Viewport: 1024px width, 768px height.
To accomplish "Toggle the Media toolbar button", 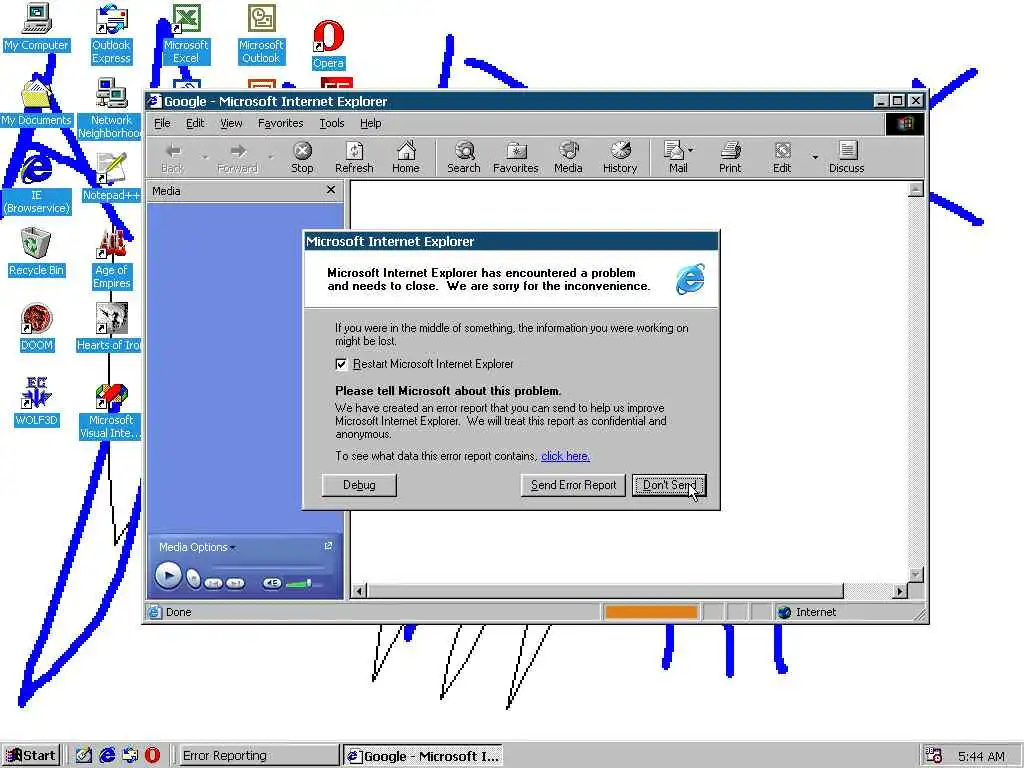I will click(568, 157).
